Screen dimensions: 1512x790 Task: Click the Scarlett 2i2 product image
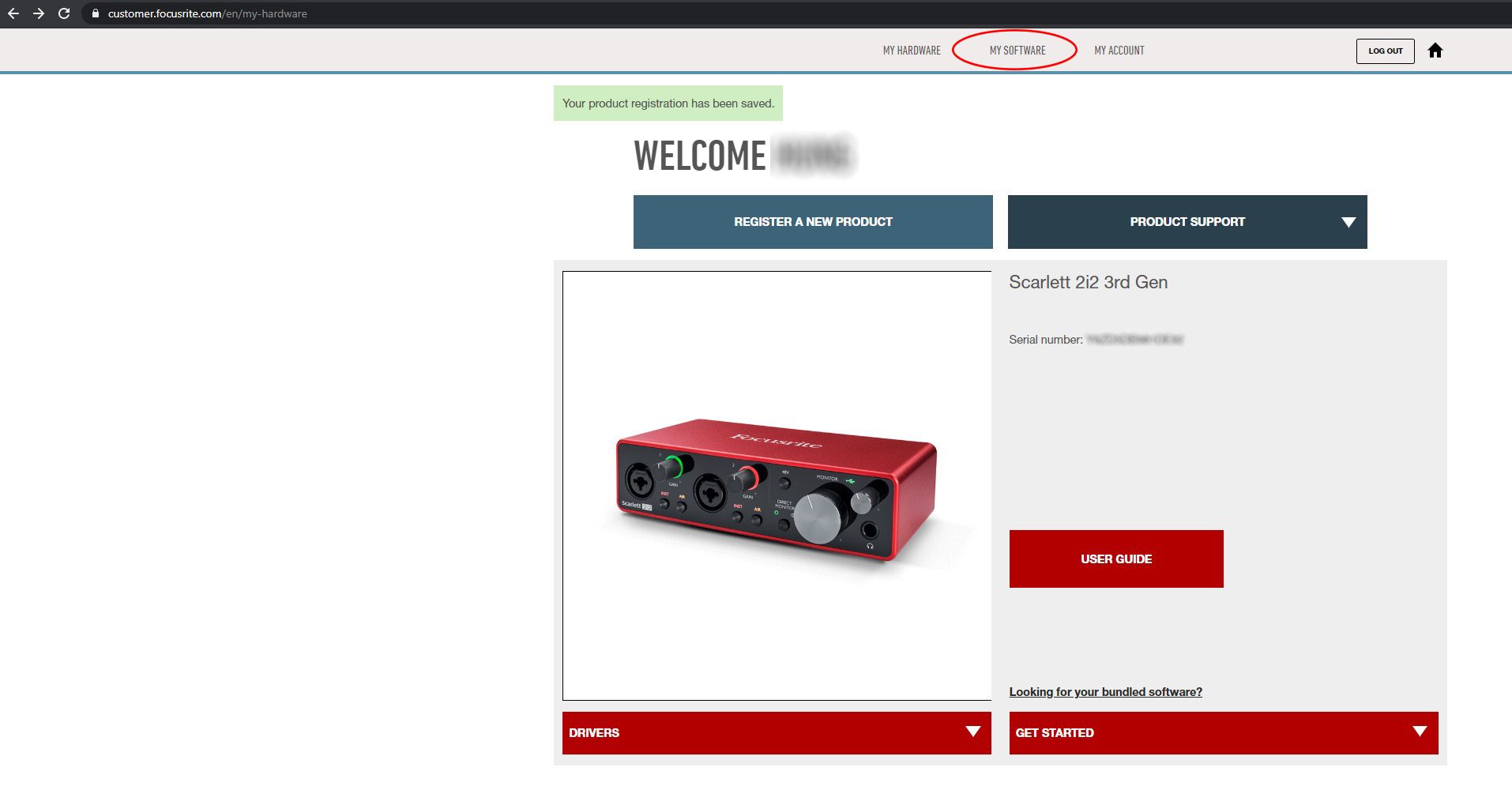click(x=776, y=486)
